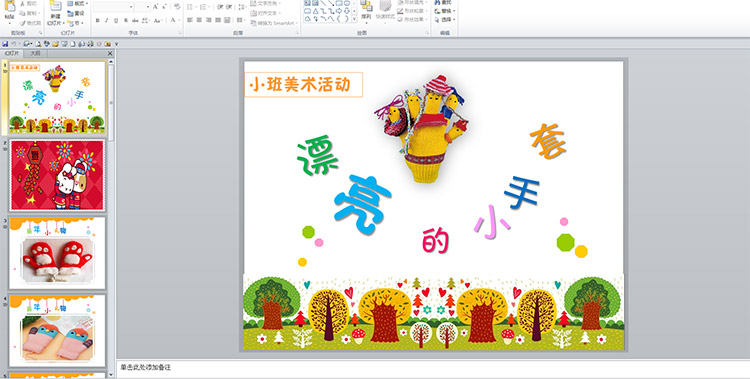Select the triangle shape in the shapes gallery

coord(316,11)
